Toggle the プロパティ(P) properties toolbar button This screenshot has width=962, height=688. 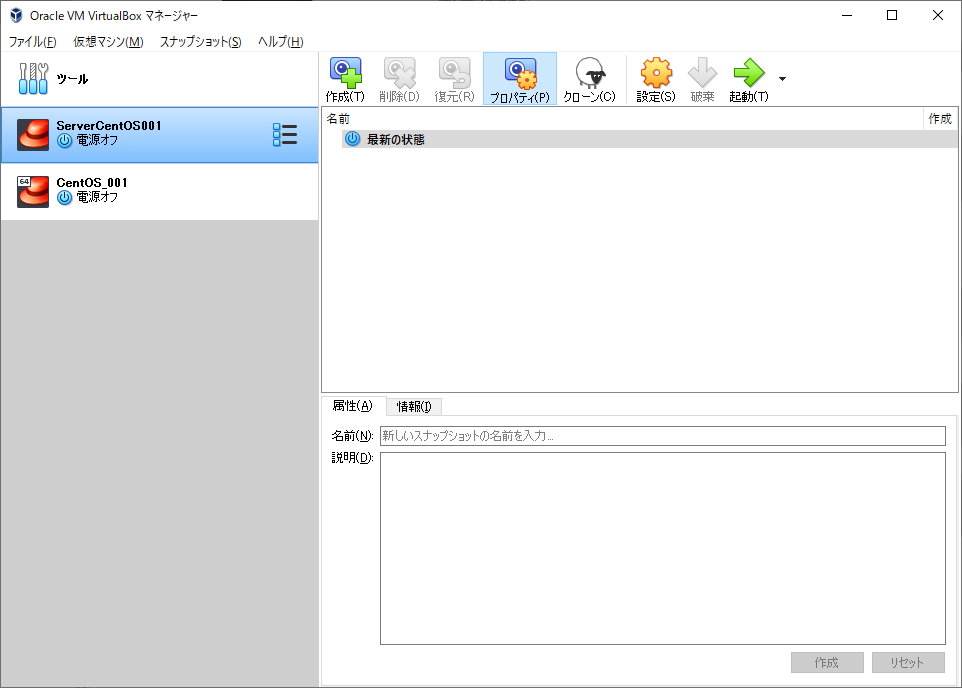click(520, 79)
